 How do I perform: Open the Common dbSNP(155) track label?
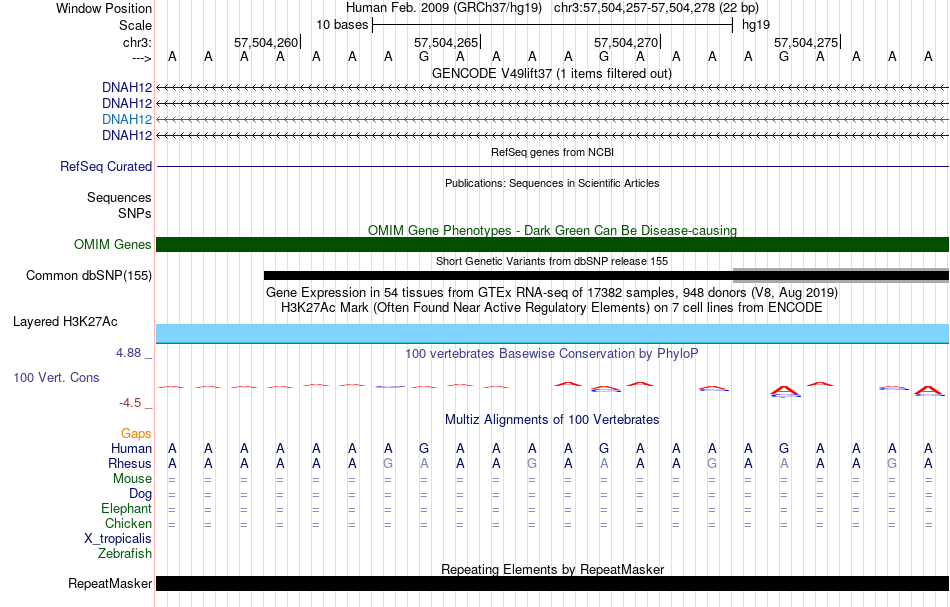pyautogui.click(x=89, y=276)
